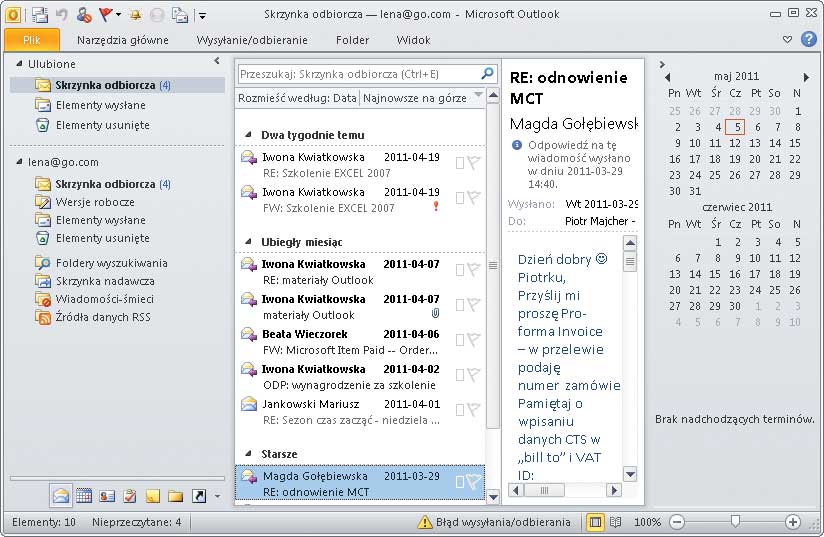Collapse the 'Ubiegły miesiąc' message group
This screenshot has width=824, height=537.
[x=247, y=243]
